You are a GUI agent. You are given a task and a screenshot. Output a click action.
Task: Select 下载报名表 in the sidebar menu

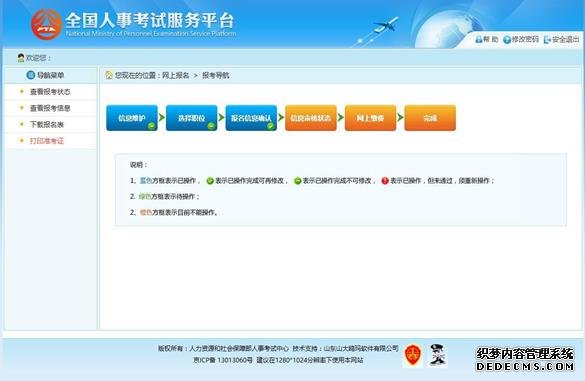[x=47, y=125]
